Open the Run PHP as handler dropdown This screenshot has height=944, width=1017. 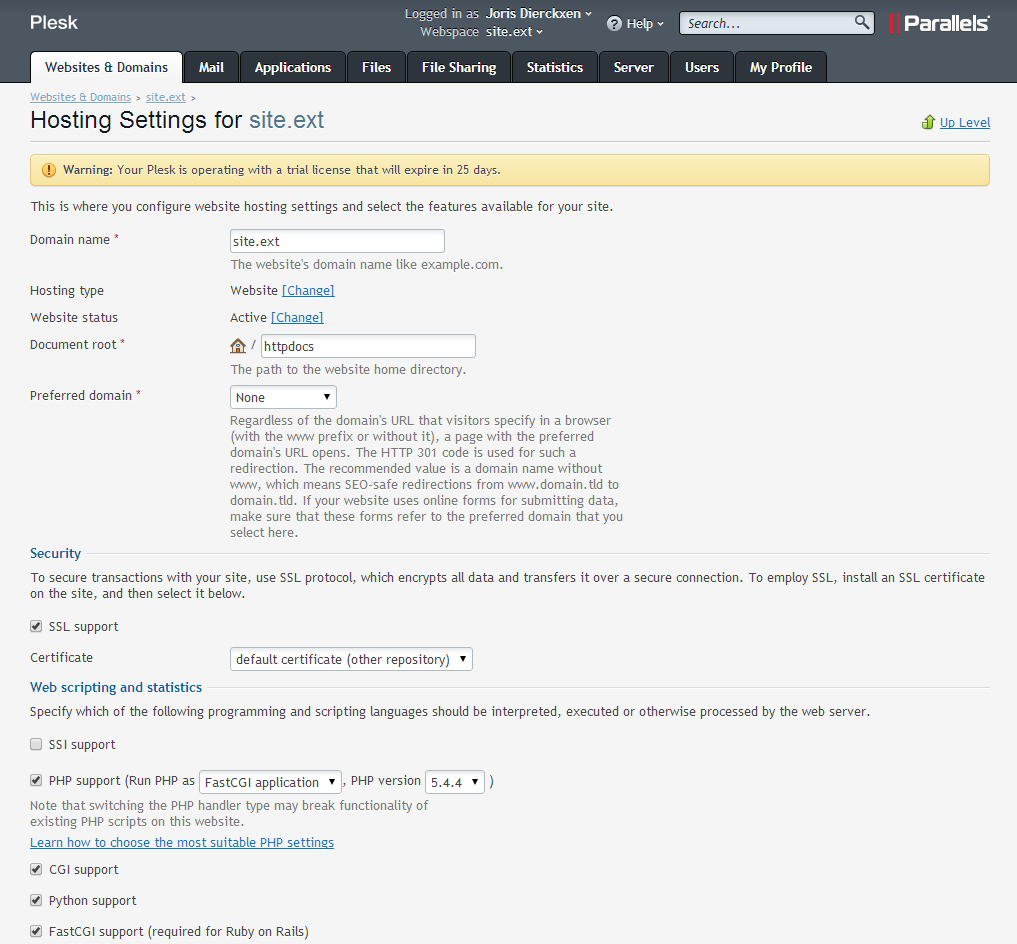[x=270, y=782]
